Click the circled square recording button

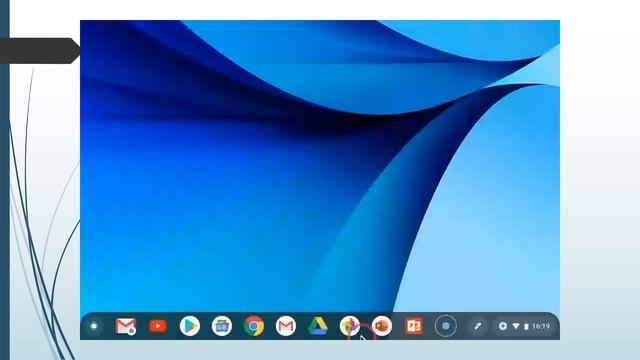click(446, 326)
